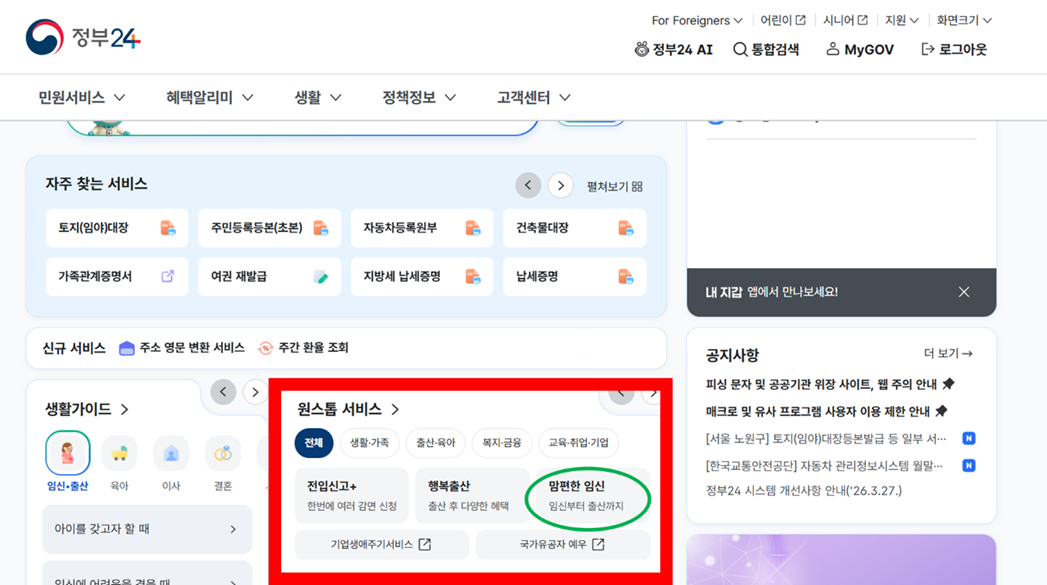Open 어린이 external link icon
The width and height of the screenshot is (1047, 585).
pos(801,20)
